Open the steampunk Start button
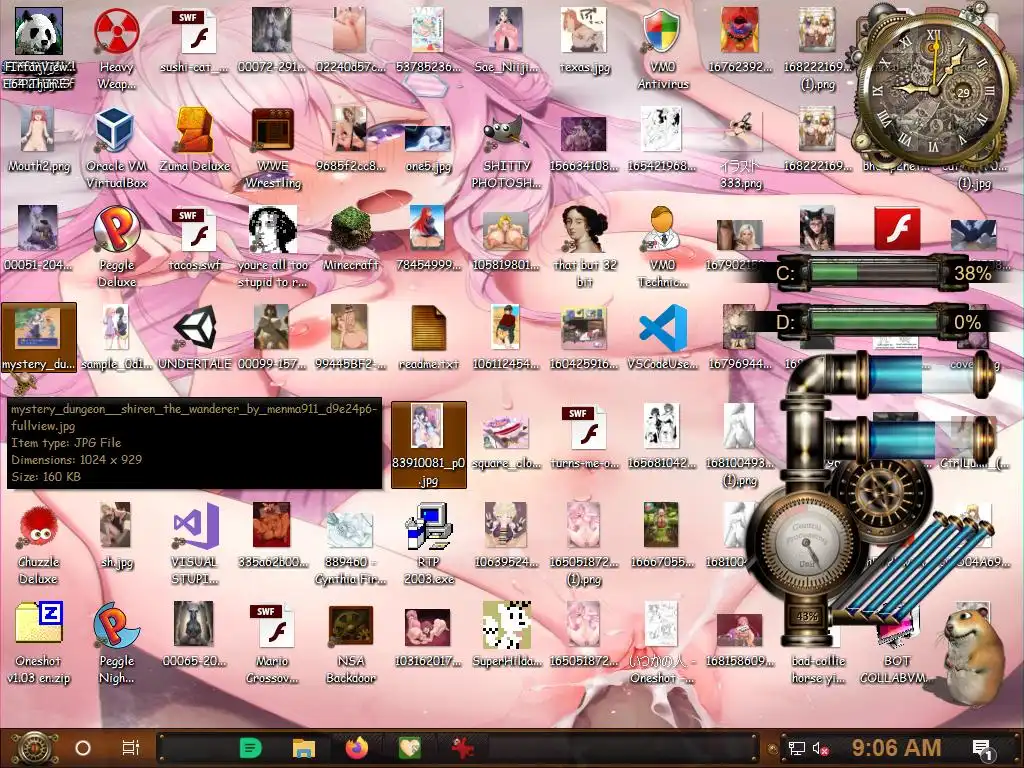Image resolution: width=1024 pixels, height=768 pixels. [x=34, y=748]
